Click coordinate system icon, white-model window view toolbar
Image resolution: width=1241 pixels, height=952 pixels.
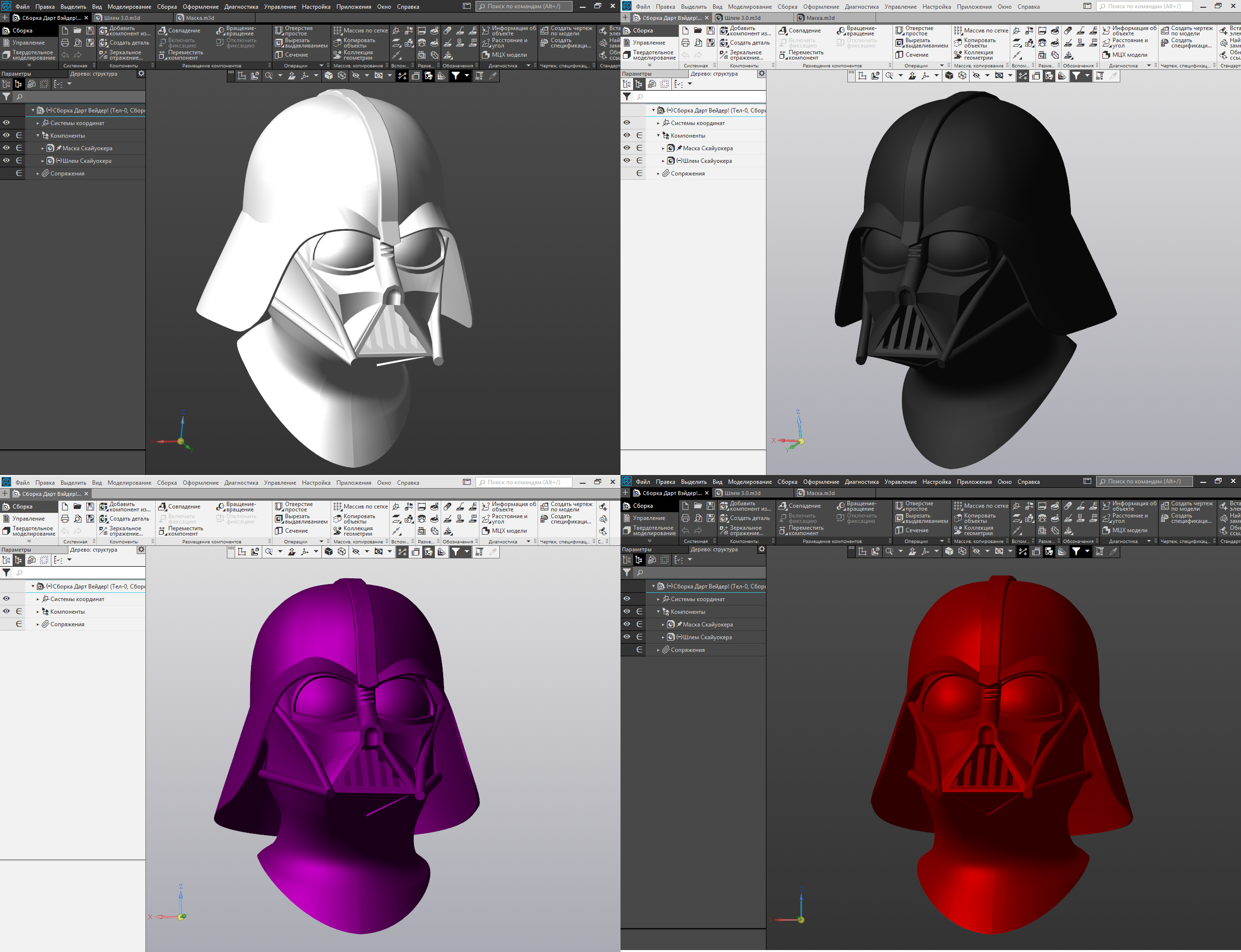pos(305,75)
